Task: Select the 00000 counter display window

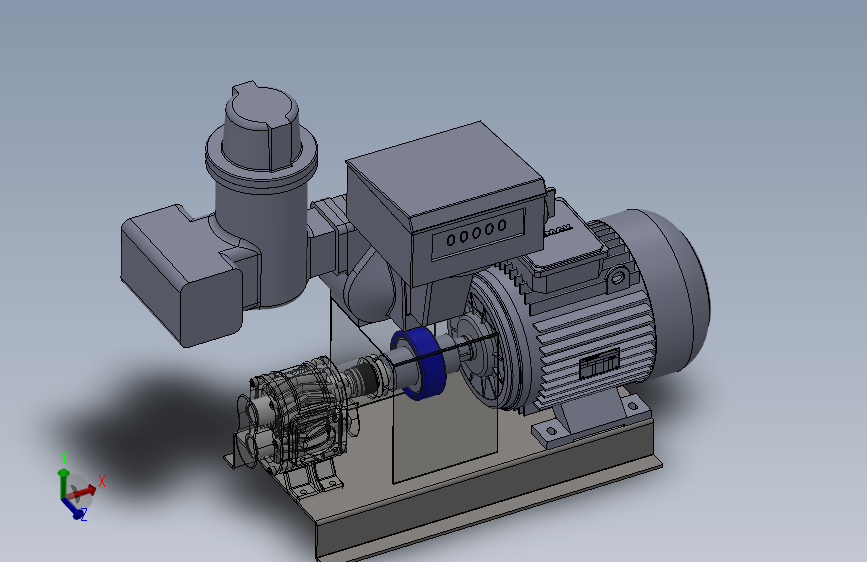Action: (478, 234)
